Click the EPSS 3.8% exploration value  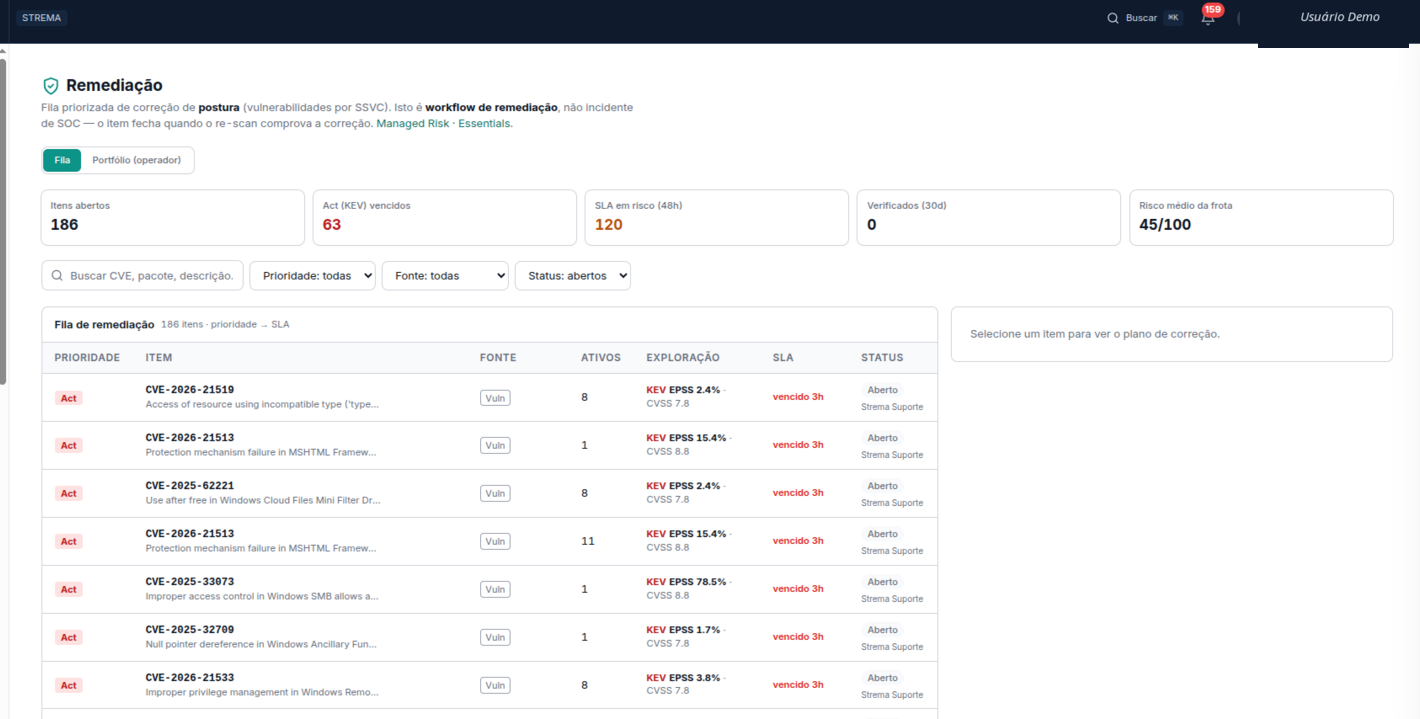click(695, 678)
